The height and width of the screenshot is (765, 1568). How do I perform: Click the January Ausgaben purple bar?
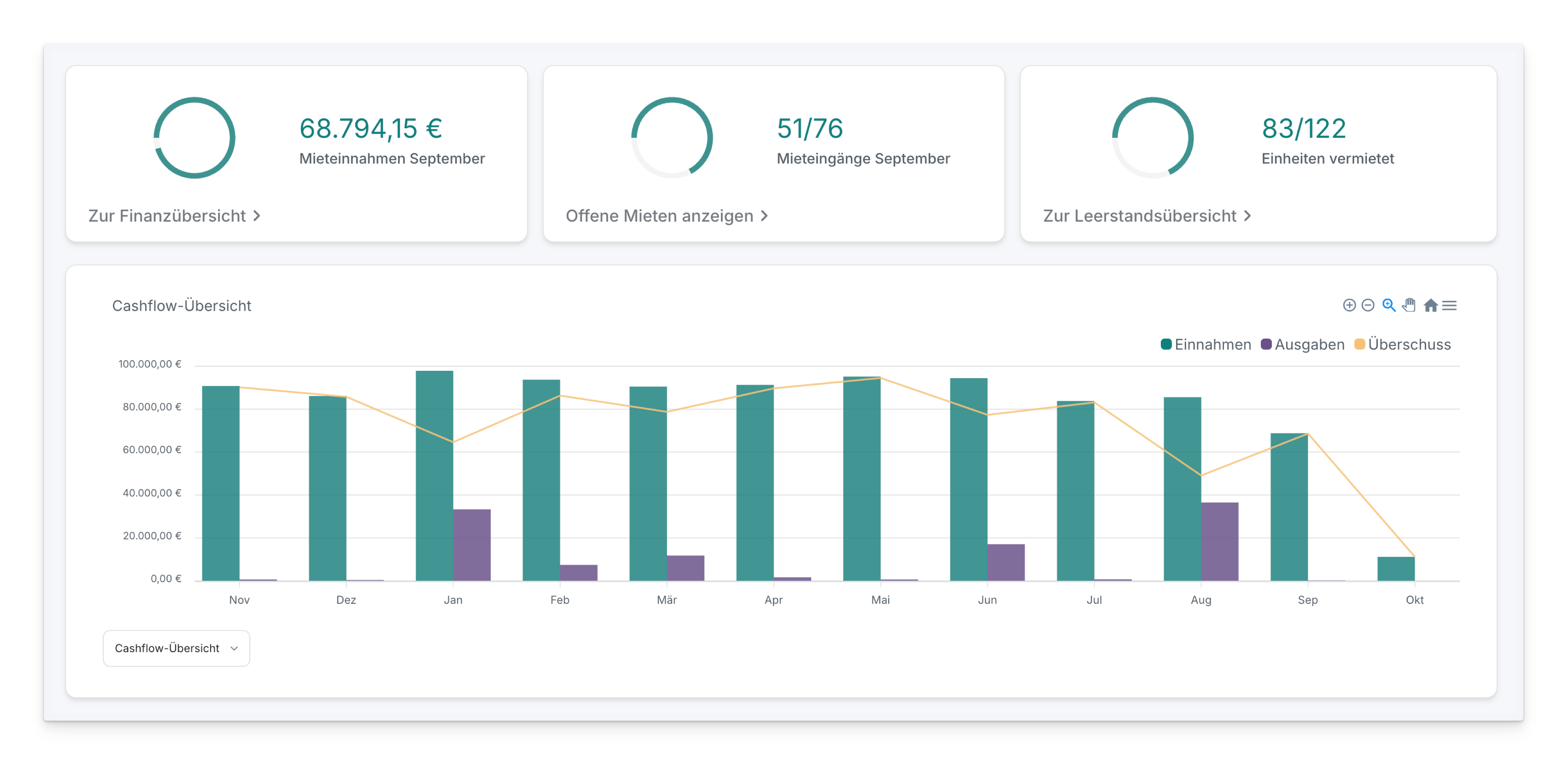[x=472, y=545]
